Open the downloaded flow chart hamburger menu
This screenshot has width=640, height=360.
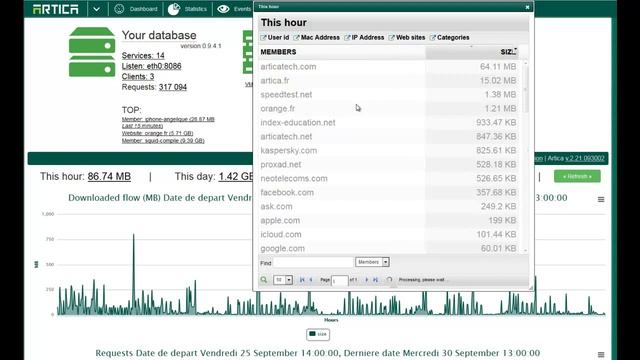[x=601, y=200]
